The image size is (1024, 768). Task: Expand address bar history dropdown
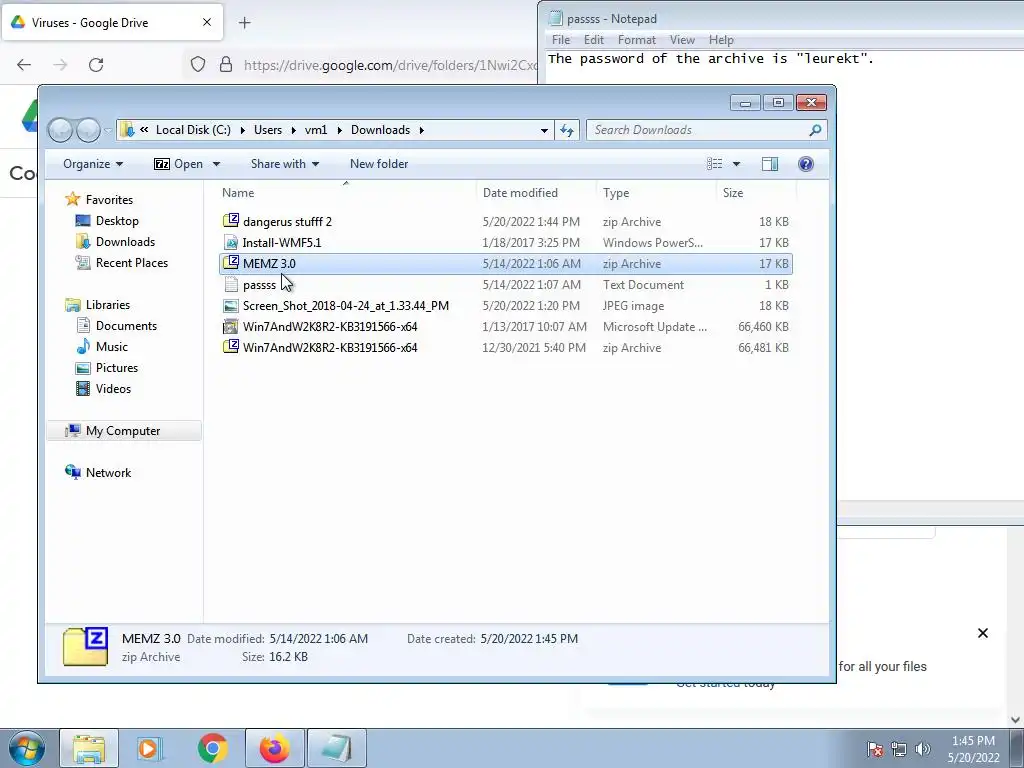pos(544,130)
